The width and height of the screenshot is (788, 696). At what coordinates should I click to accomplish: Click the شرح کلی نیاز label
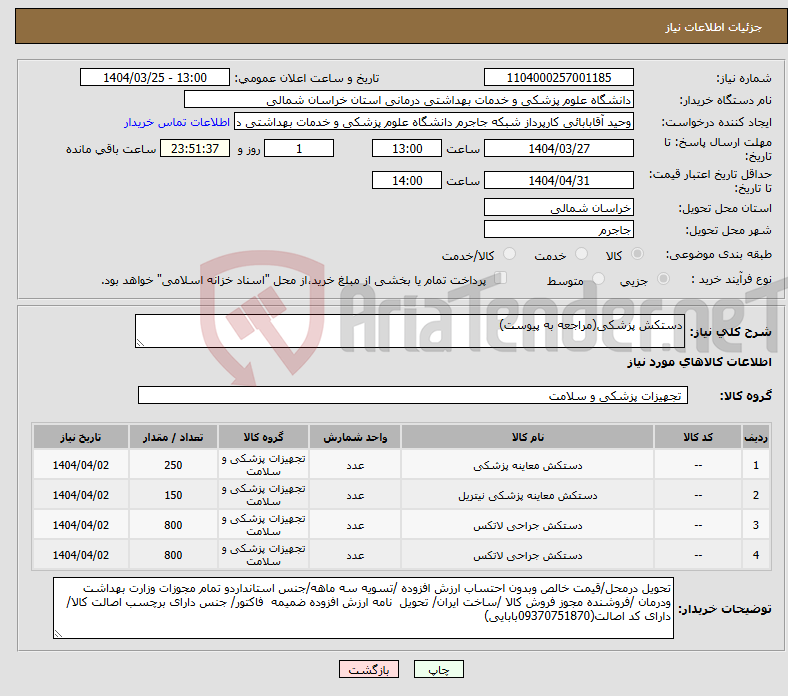point(731,332)
